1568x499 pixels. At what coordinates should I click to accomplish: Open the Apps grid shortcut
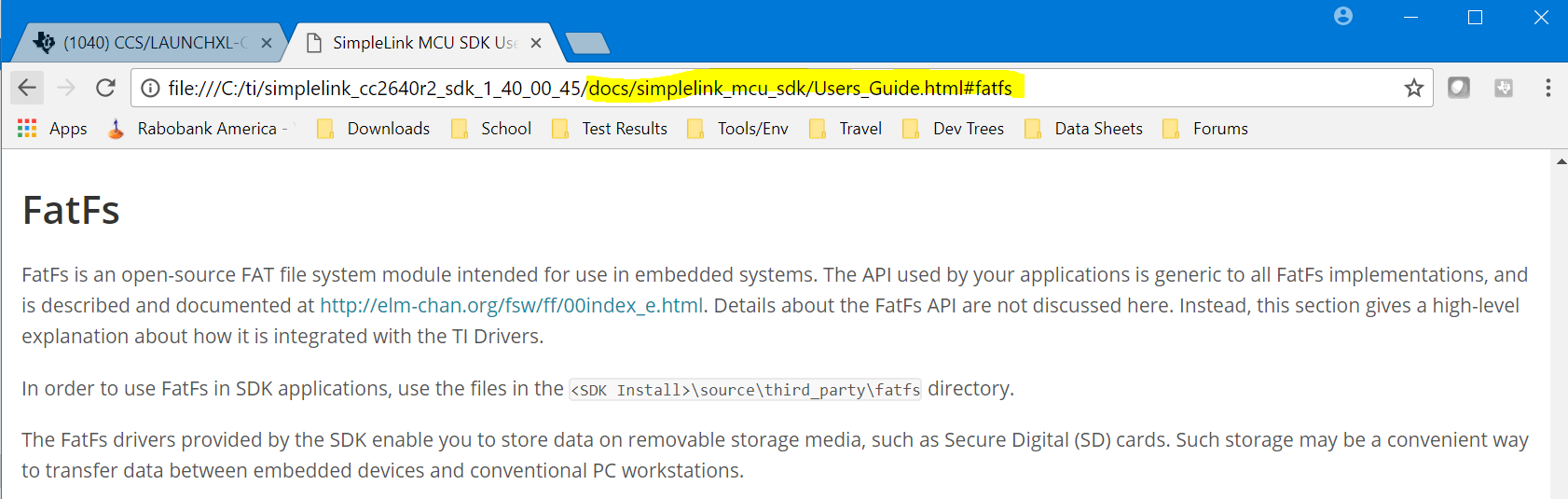(52, 129)
